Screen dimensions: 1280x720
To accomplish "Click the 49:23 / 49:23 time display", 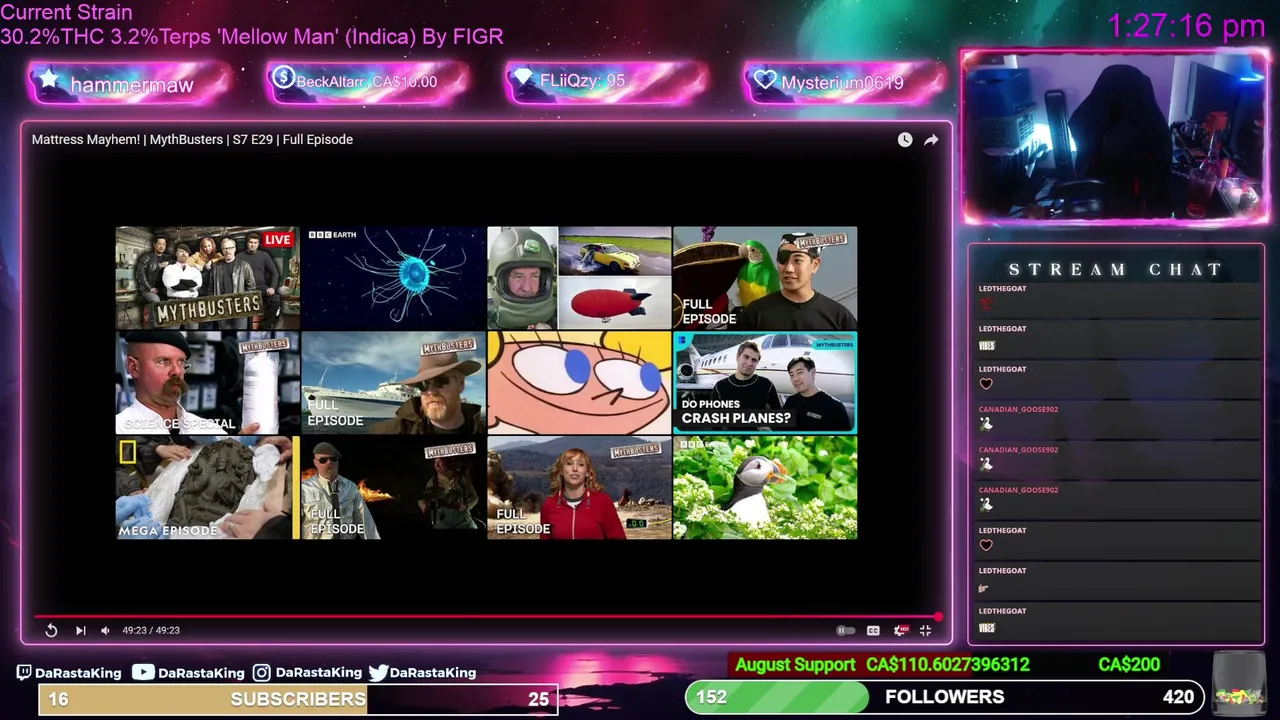I will [x=151, y=630].
